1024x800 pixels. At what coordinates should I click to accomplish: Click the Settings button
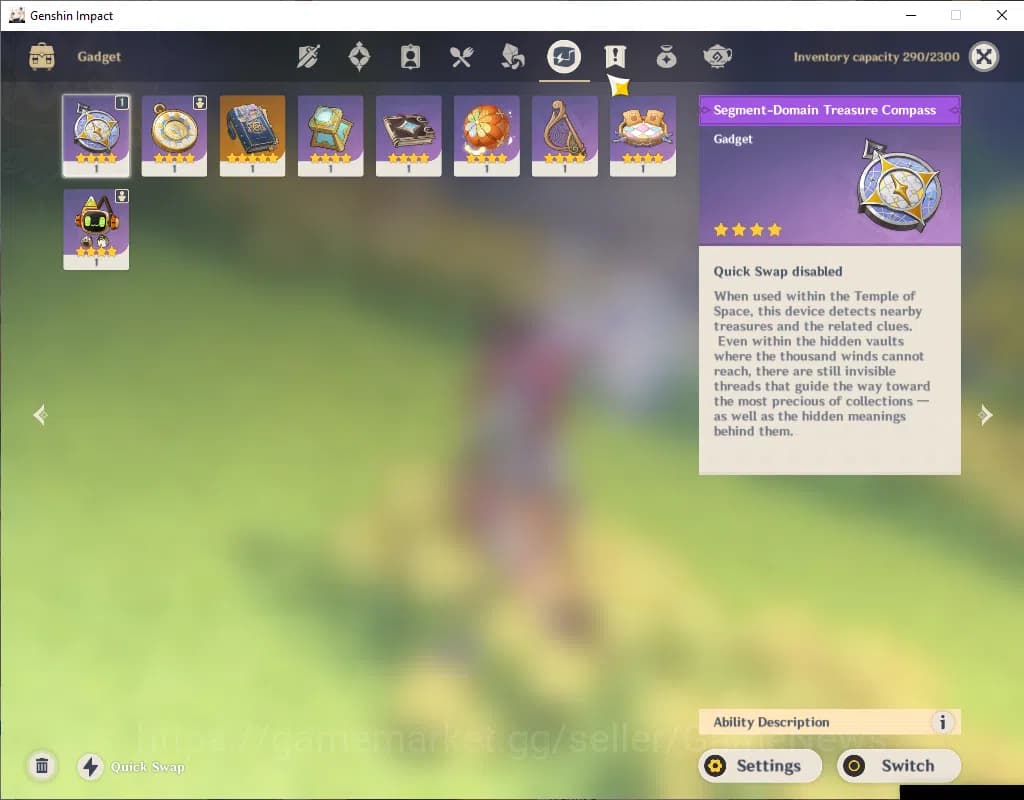(x=760, y=765)
